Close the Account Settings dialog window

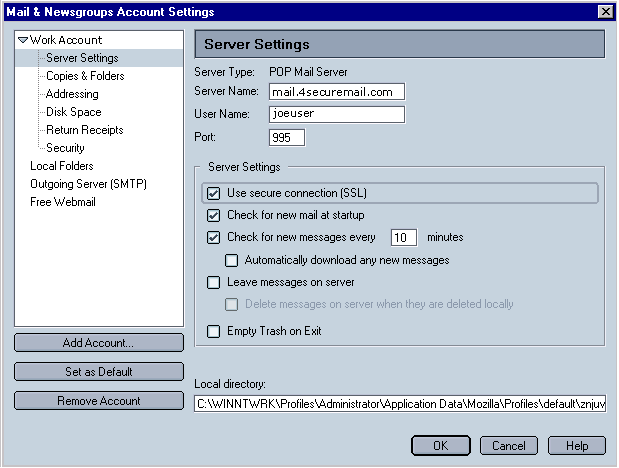pyautogui.click(x=605, y=11)
